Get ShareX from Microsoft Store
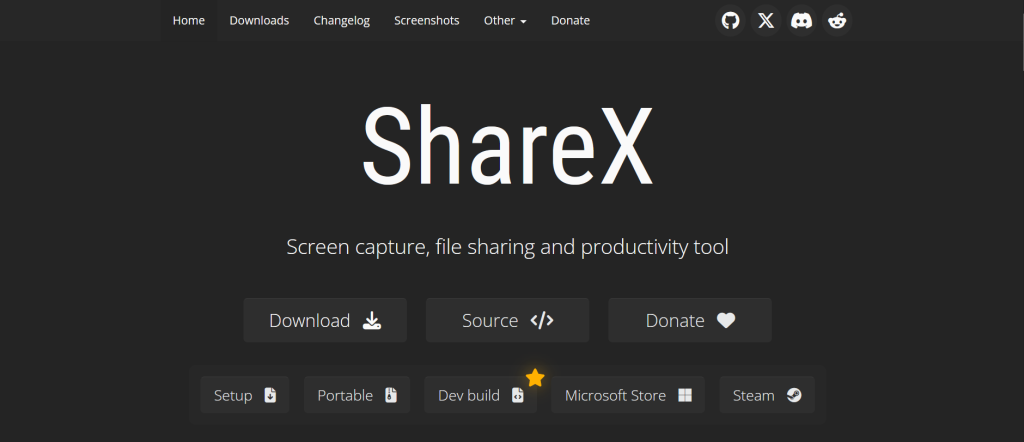1024x442 pixels. 628,395
